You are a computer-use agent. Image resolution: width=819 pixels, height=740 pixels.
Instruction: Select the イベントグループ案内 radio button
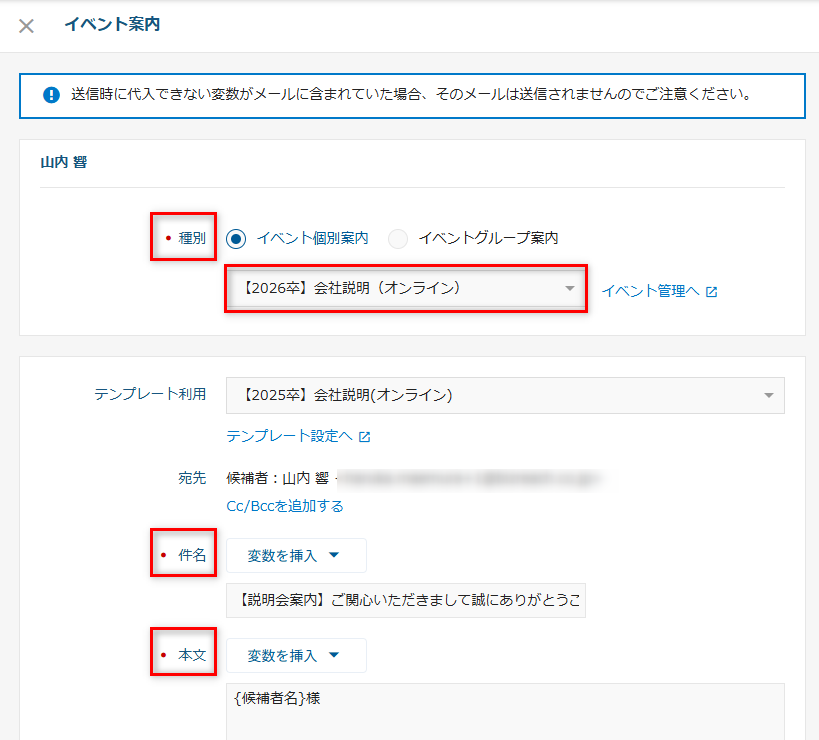(398, 239)
